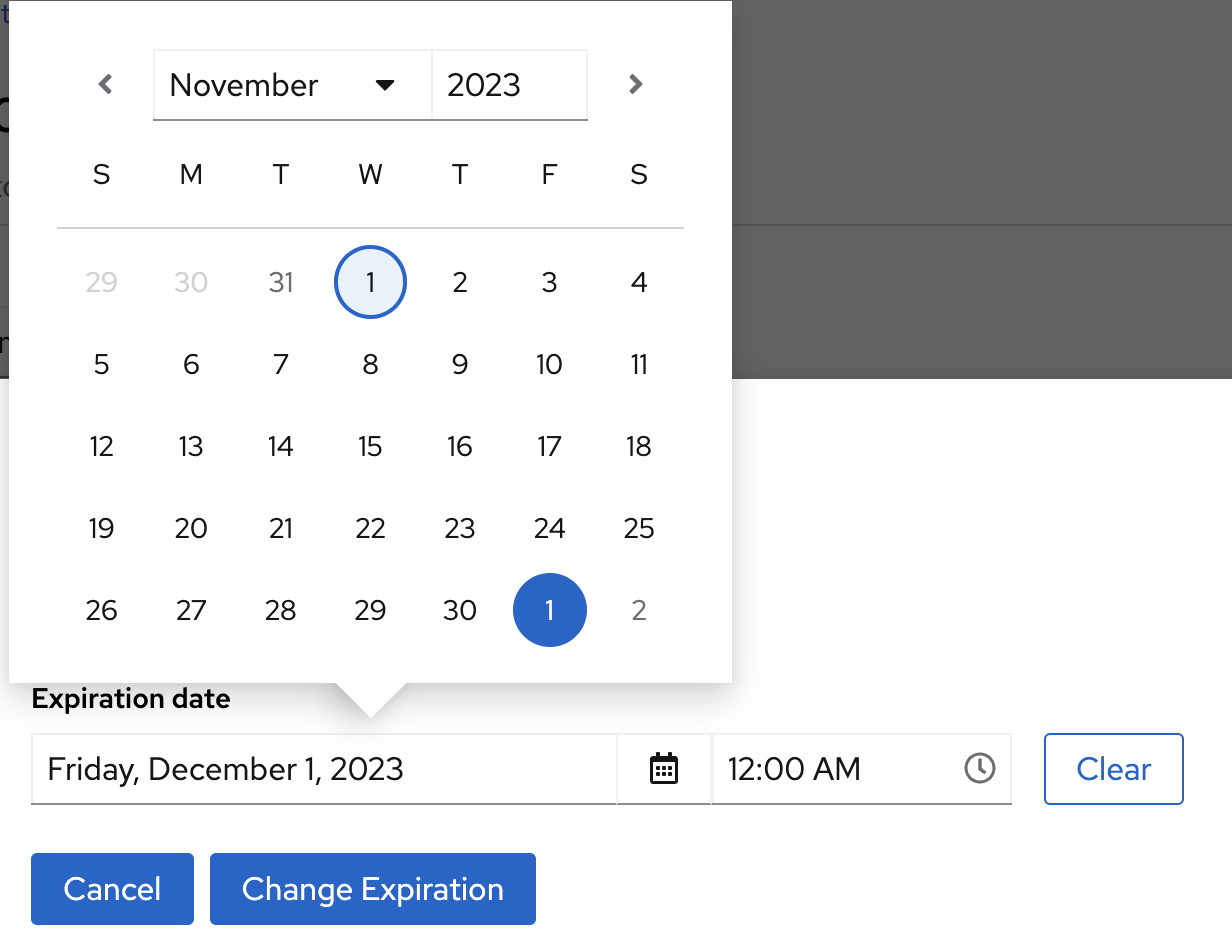Click the 2023 year input field
Viewport: 1232px width, 942px height.
pyautogui.click(x=508, y=85)
